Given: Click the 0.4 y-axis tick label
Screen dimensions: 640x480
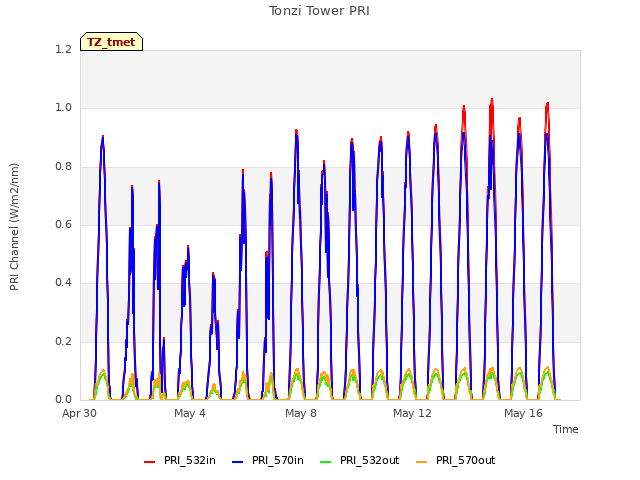Looking at the screenshot, I should pyautogui.click(x=63, y=282).
